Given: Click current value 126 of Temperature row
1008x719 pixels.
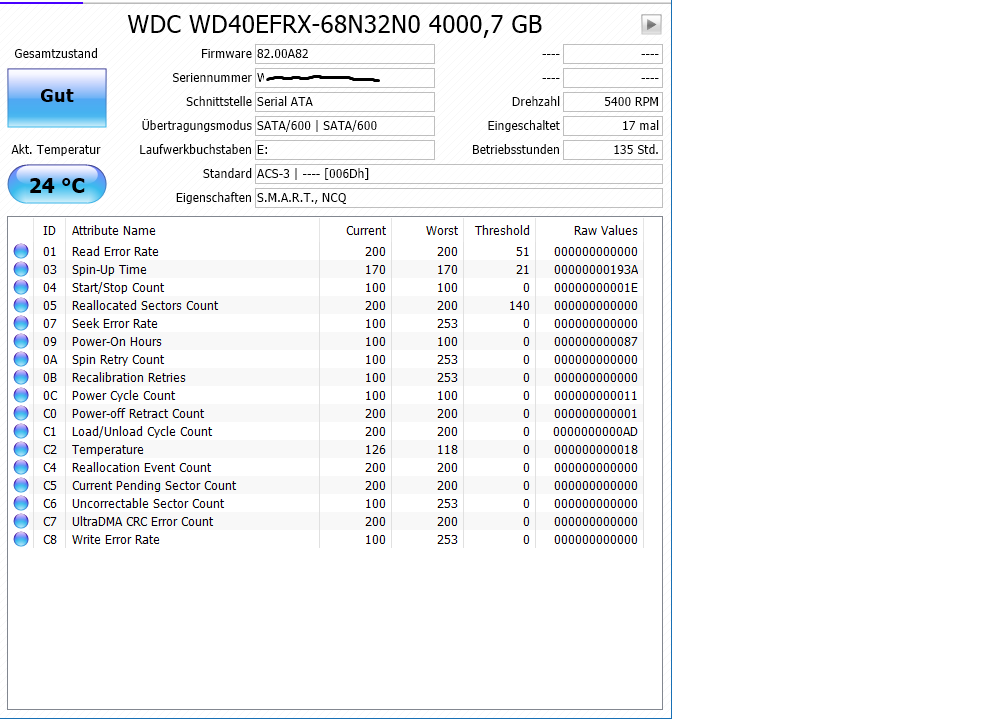Looking at the screenshot, I should pos(375,450).
